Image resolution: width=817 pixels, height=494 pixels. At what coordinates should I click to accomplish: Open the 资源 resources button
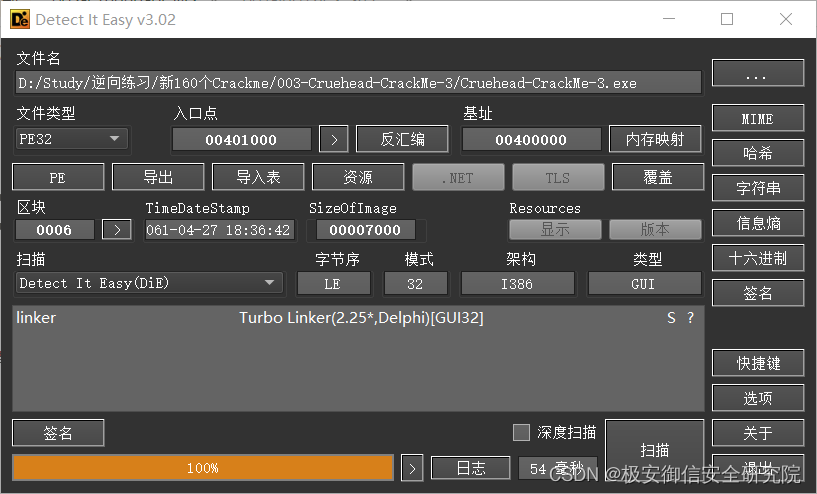tap(358, 177)
